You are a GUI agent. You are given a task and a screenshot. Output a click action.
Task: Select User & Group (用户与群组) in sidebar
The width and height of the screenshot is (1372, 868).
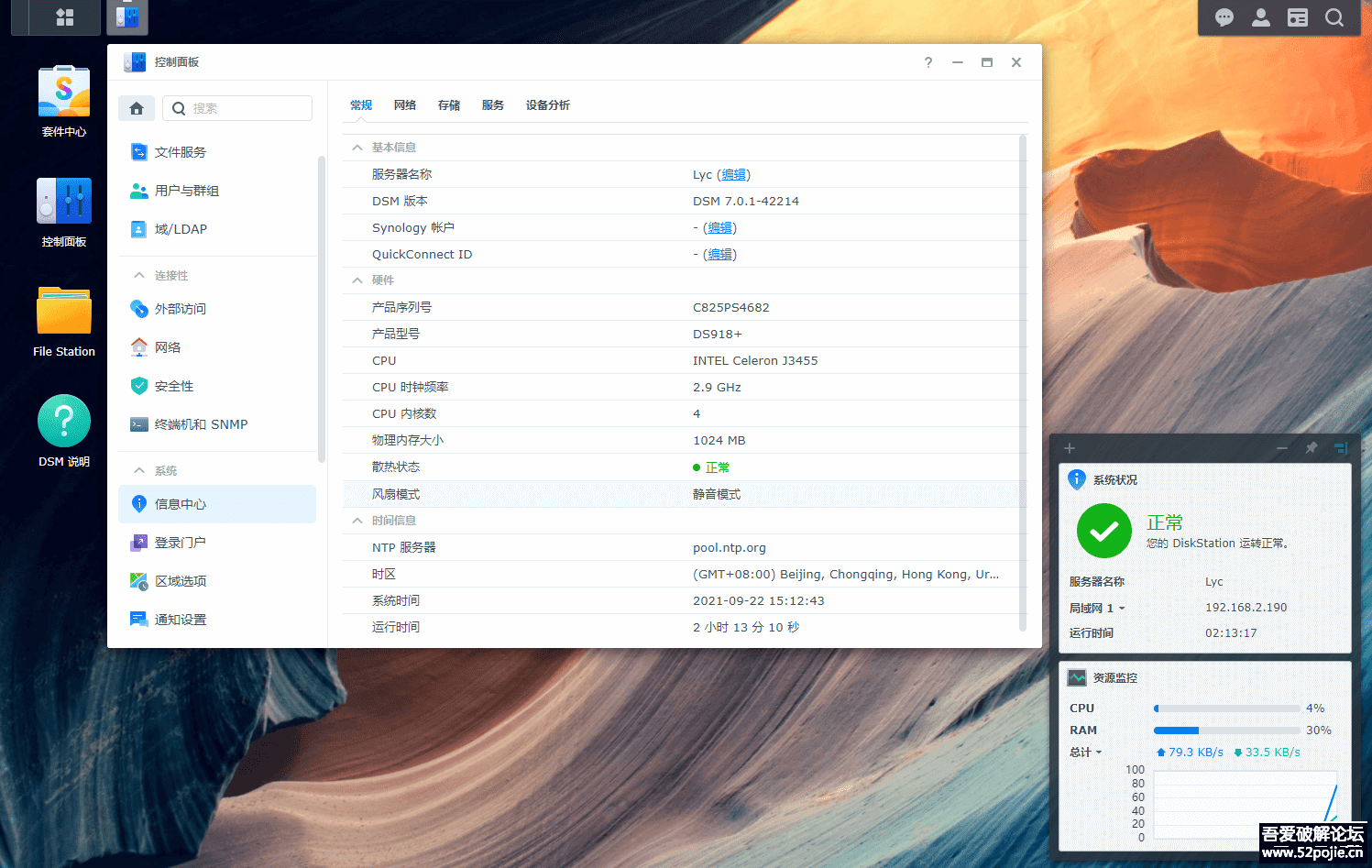[217, 191]
